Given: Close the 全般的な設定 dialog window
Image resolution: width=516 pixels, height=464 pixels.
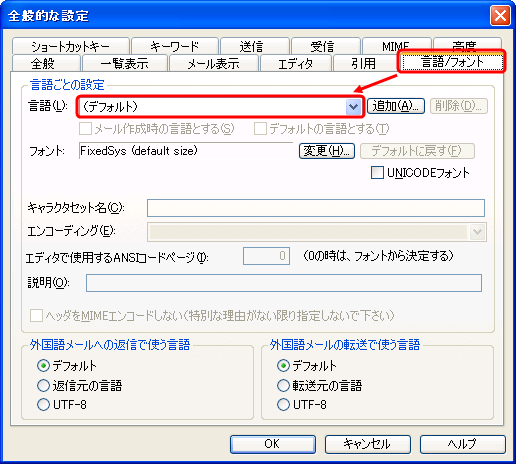Looking at the screenshot, I should [500, 15].
